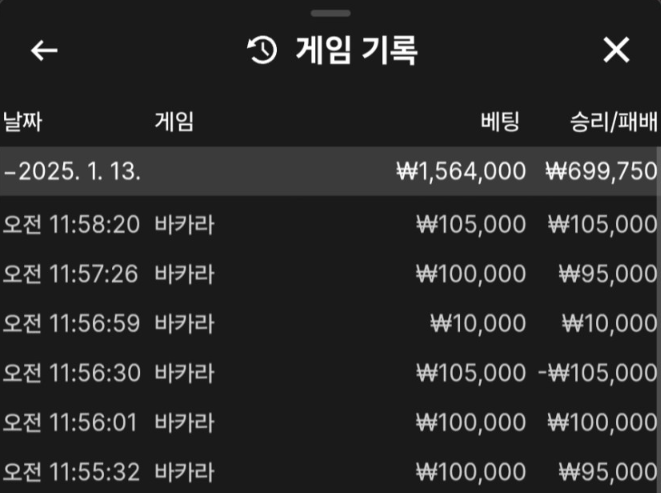Select the 승리/패배 column header
Screen dimensions: 661x493
[x=613, y=122]
